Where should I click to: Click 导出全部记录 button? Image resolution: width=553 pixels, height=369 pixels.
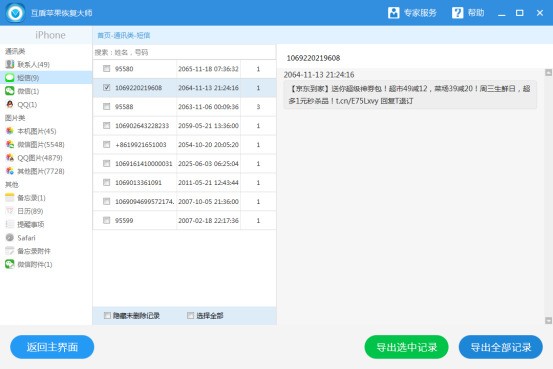[500, 347]
